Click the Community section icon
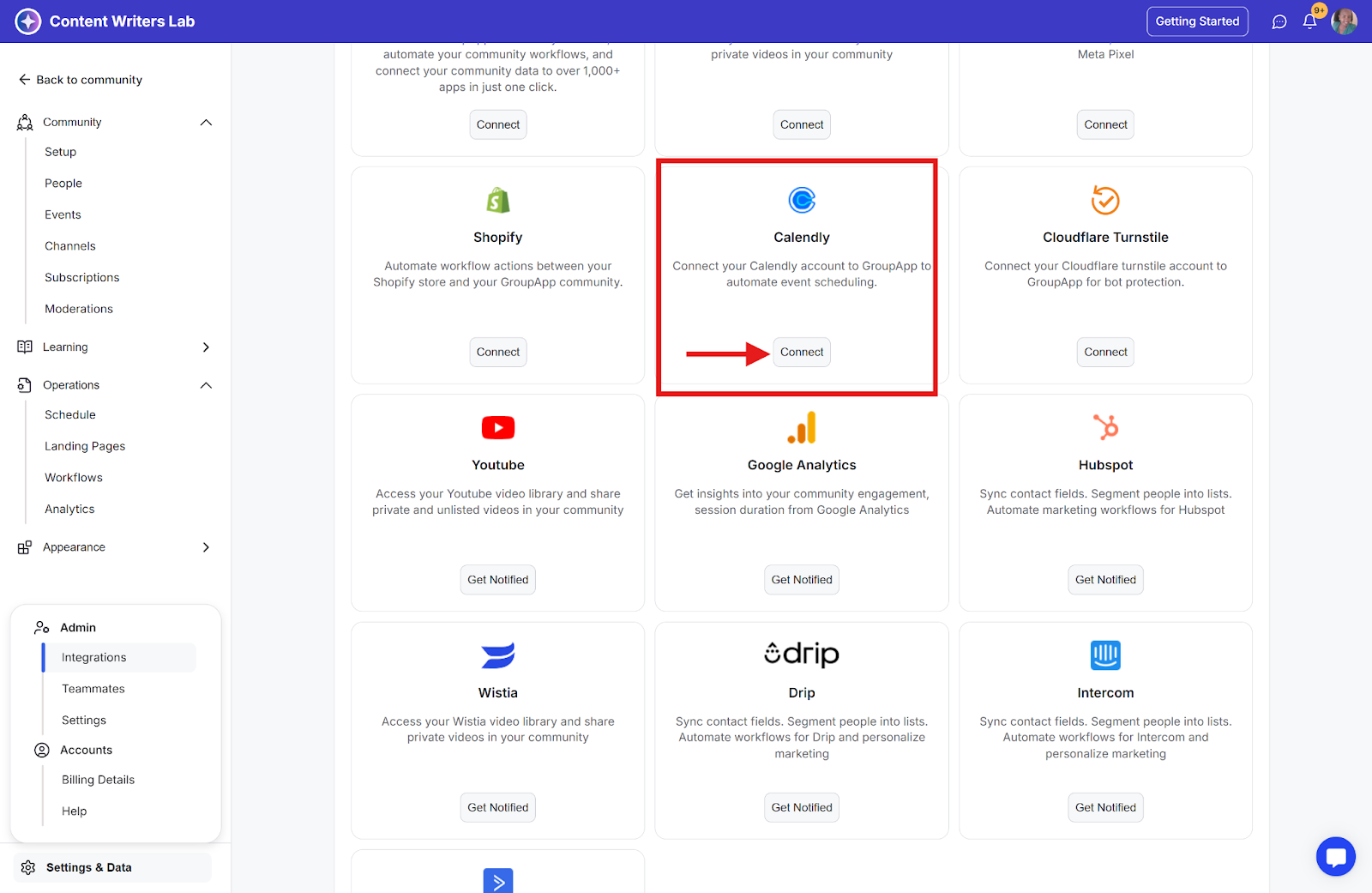 click(25, 123)
